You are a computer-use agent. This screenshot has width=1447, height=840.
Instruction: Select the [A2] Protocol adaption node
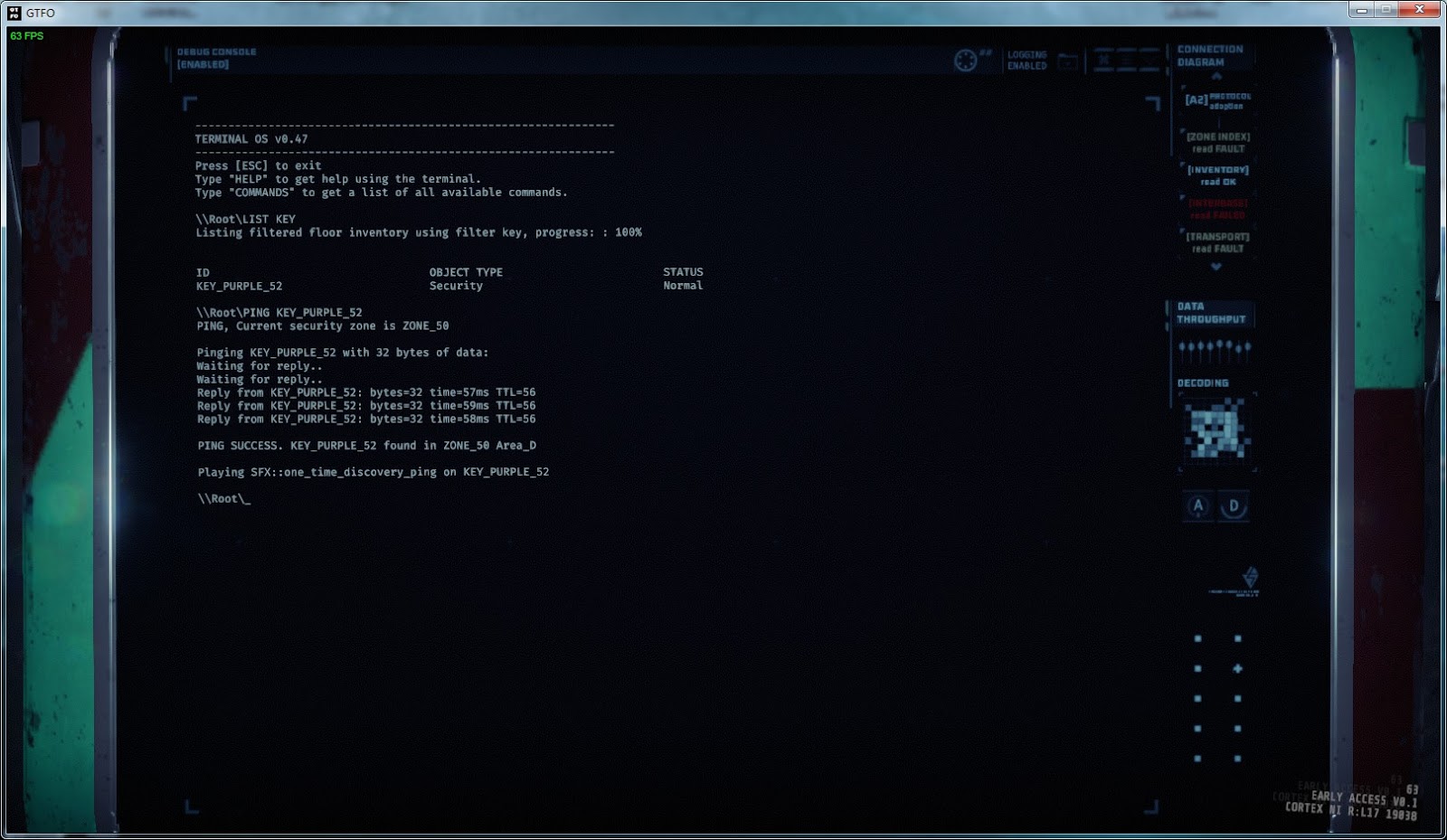pyautogui.click(x=1218, y=100)
